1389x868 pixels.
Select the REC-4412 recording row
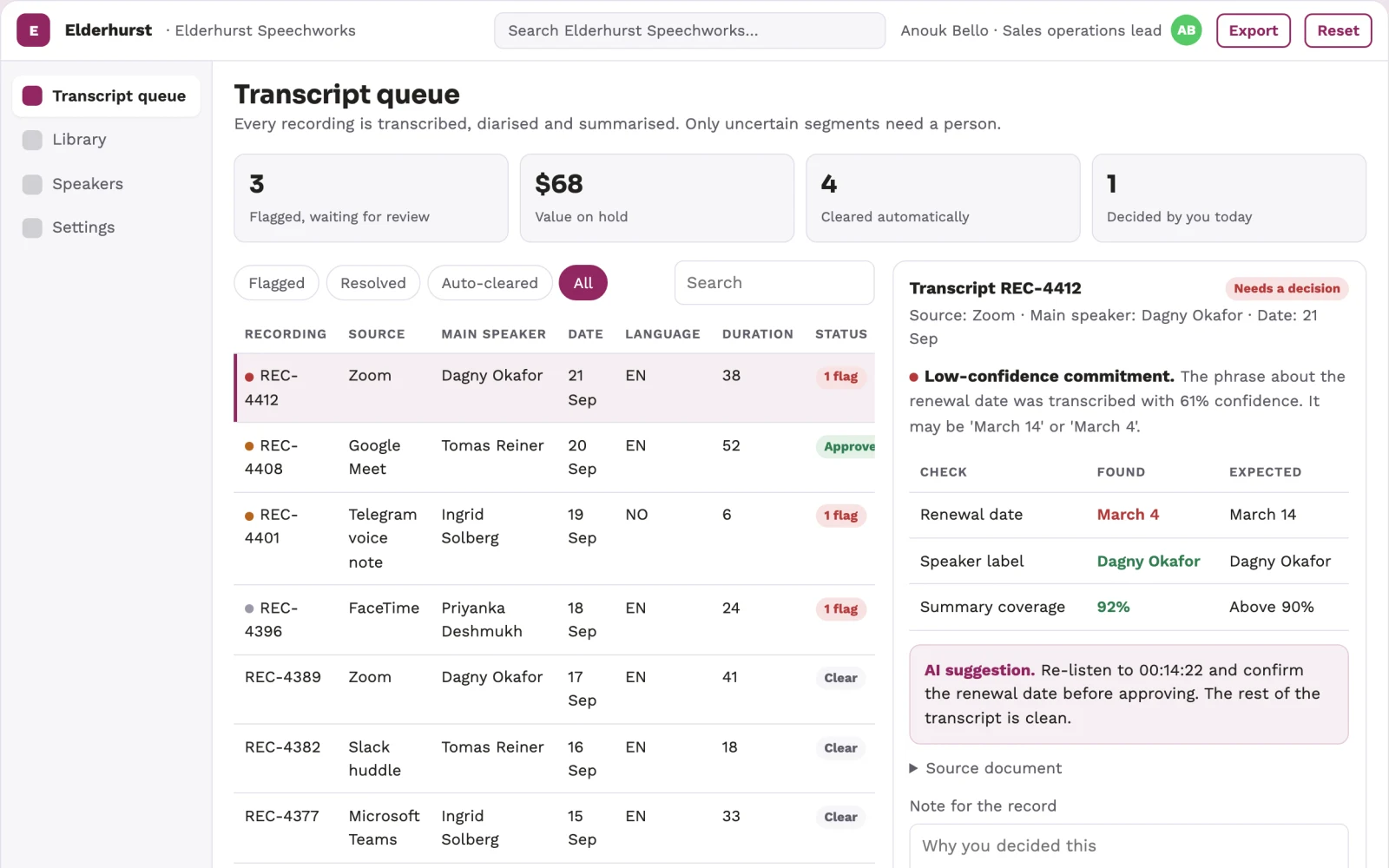coord(555,388)
